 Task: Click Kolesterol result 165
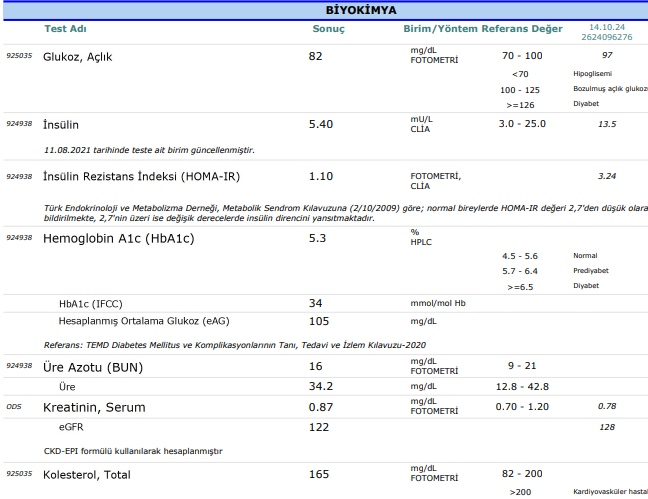319,474
